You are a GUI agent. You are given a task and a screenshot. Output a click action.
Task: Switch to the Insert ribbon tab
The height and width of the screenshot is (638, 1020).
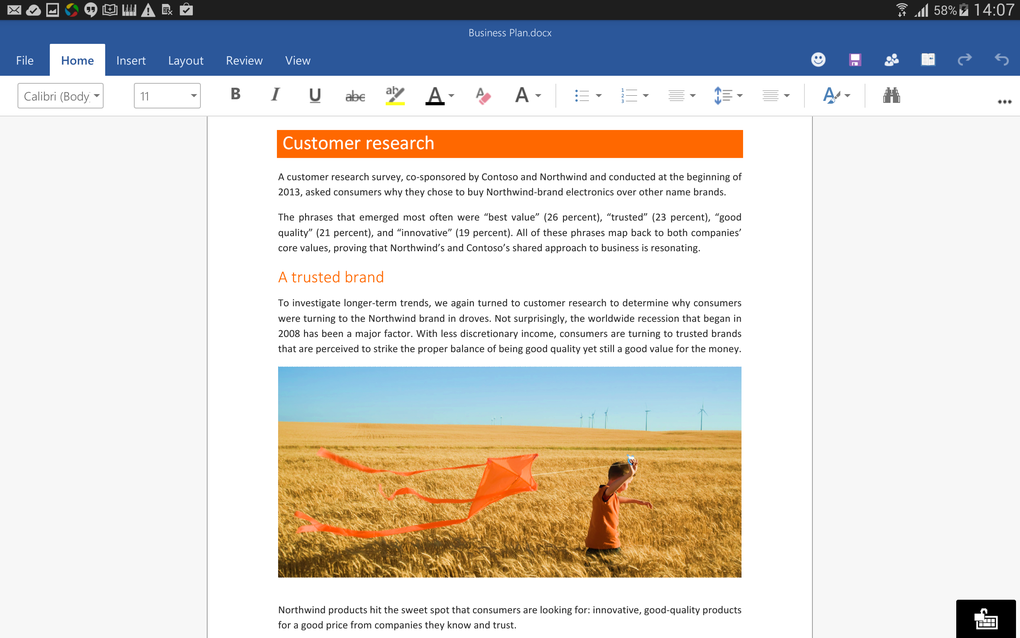131,60
